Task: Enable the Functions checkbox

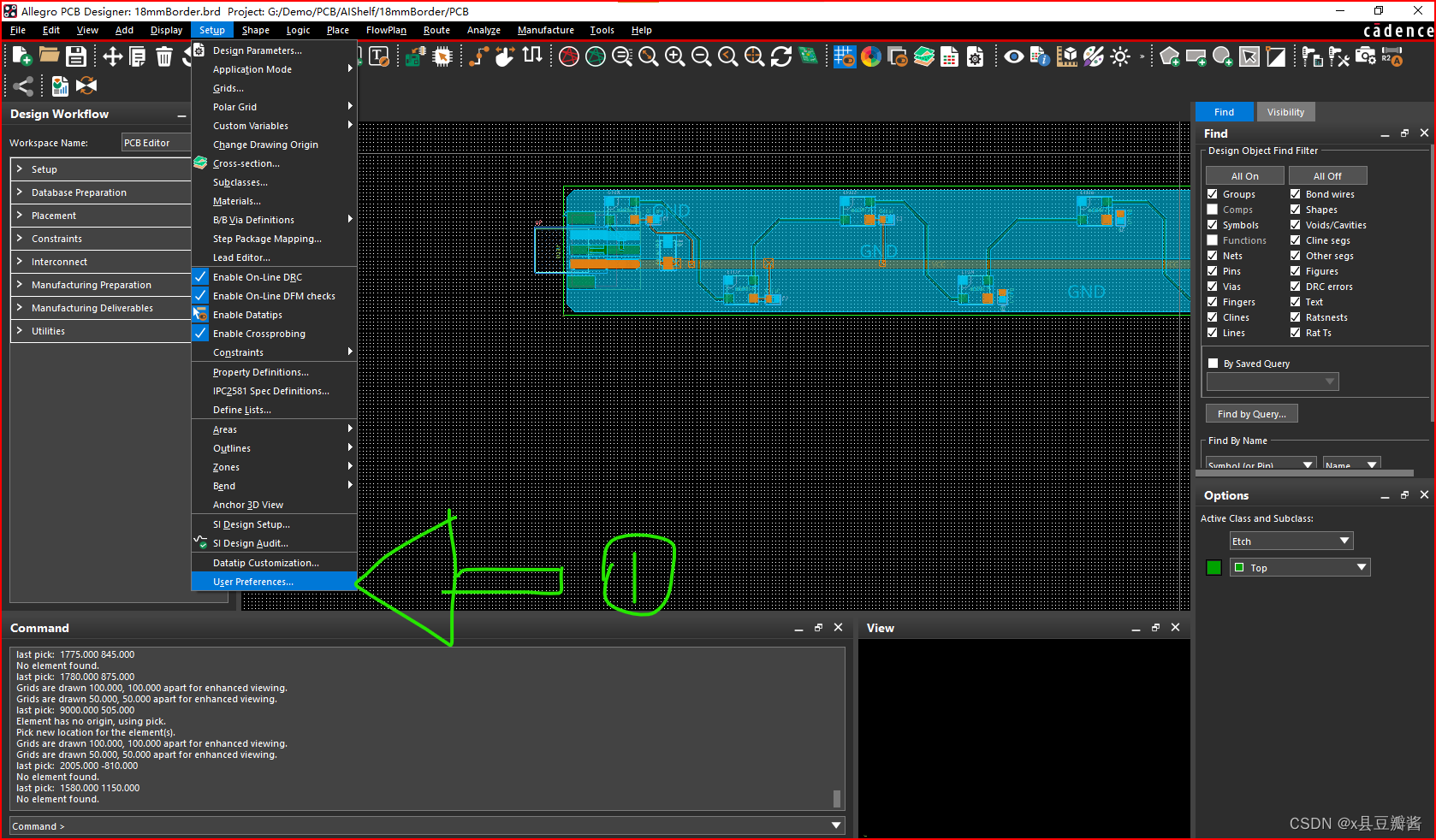Action: (x=1213, y=240)
